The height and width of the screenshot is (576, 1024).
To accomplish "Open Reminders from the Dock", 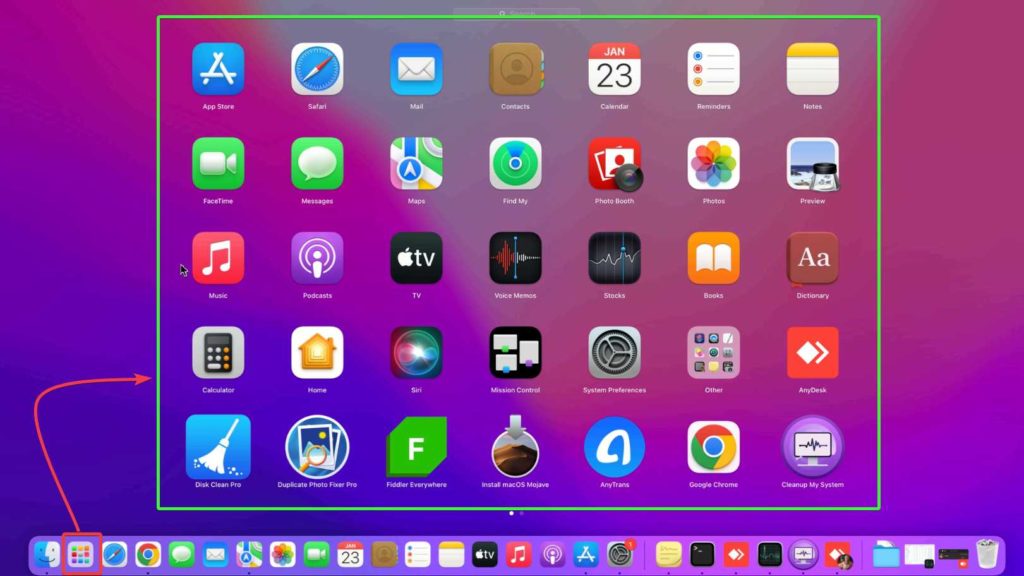I will (x=417, y=555).
